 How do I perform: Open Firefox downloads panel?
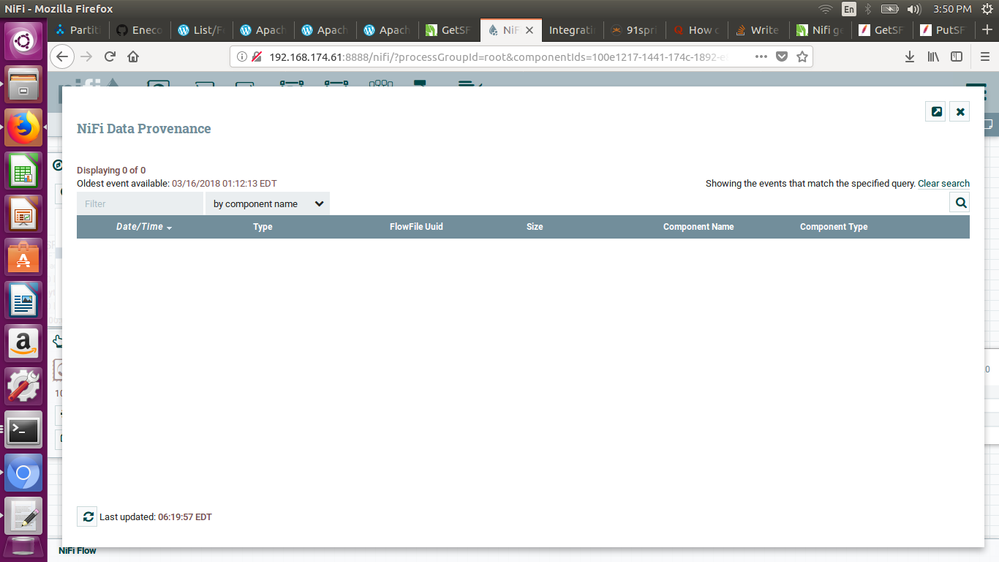point(910,57)
